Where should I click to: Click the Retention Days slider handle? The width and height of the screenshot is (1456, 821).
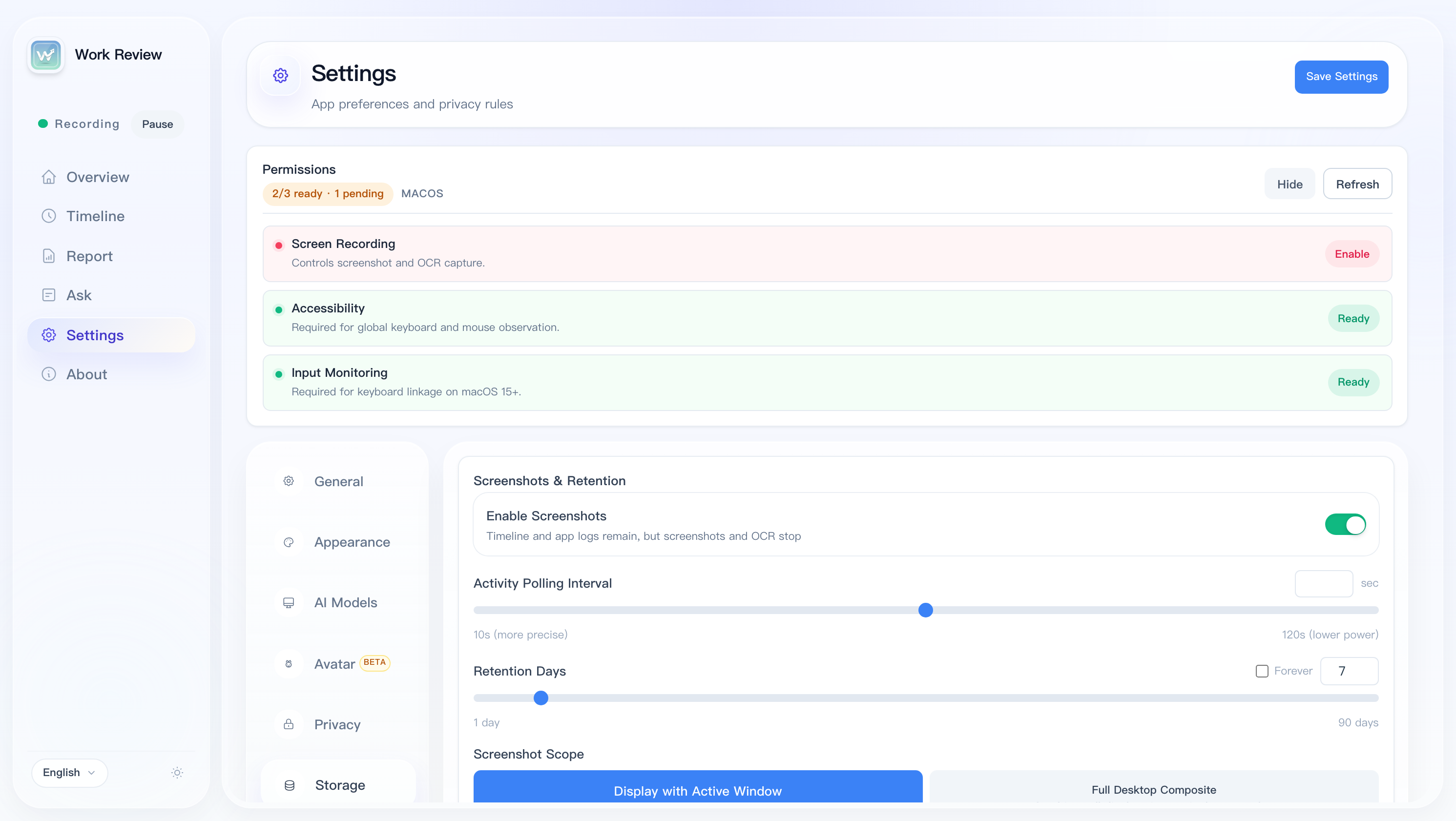(541, 698)
